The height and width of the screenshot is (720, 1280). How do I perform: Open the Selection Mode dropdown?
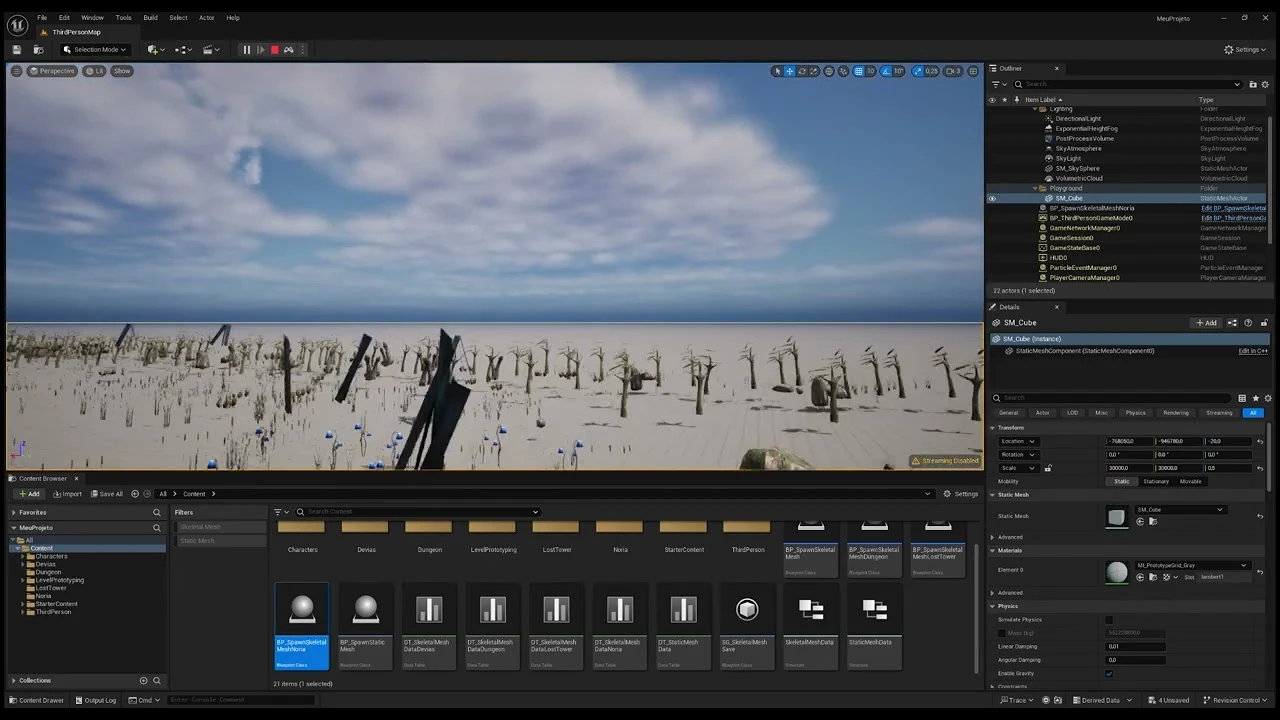(95, 49)
